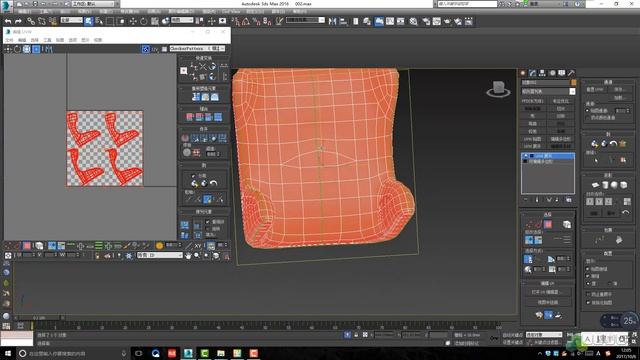Open the workspace dropdown in title bar

coord(93,4)
